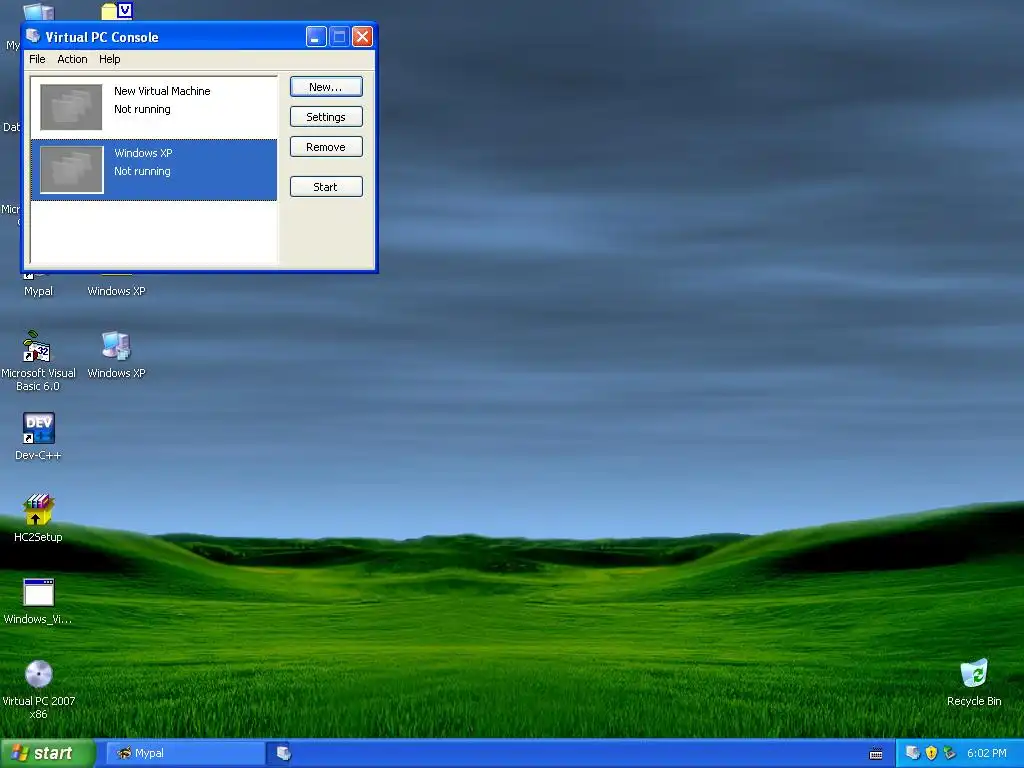Click 'Not running' status under New Virtual Machine
The image size is (1024, 768).
pyautogui.click(x=142, y=109)
